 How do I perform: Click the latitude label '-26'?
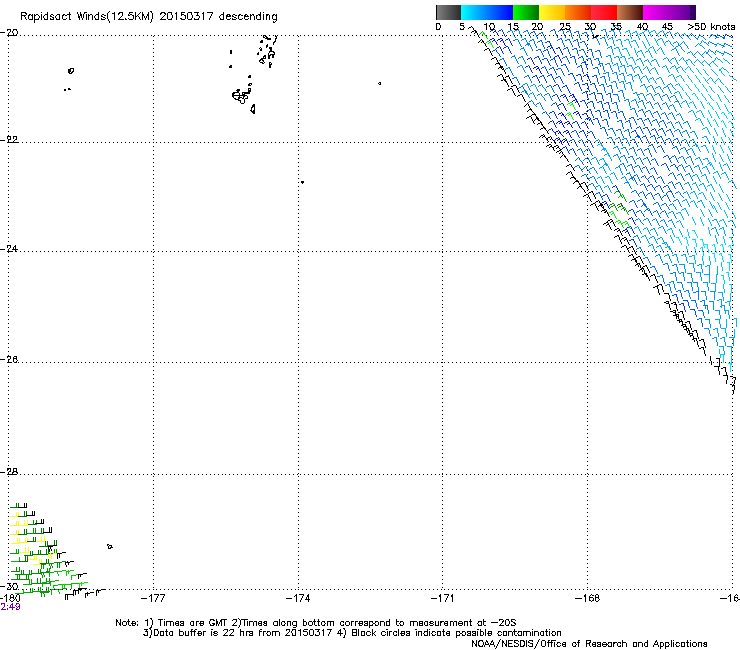9,360
